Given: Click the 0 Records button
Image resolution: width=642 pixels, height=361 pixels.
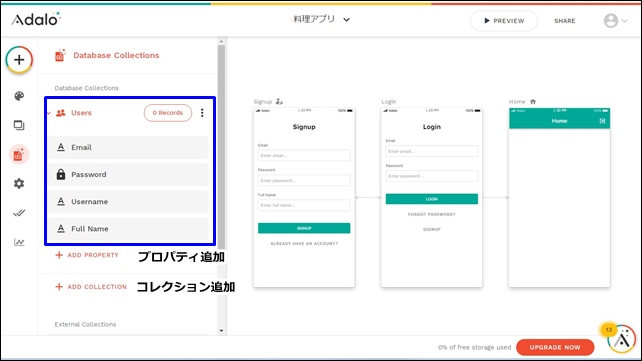Looking at the screenshot, I should (167, 113).
